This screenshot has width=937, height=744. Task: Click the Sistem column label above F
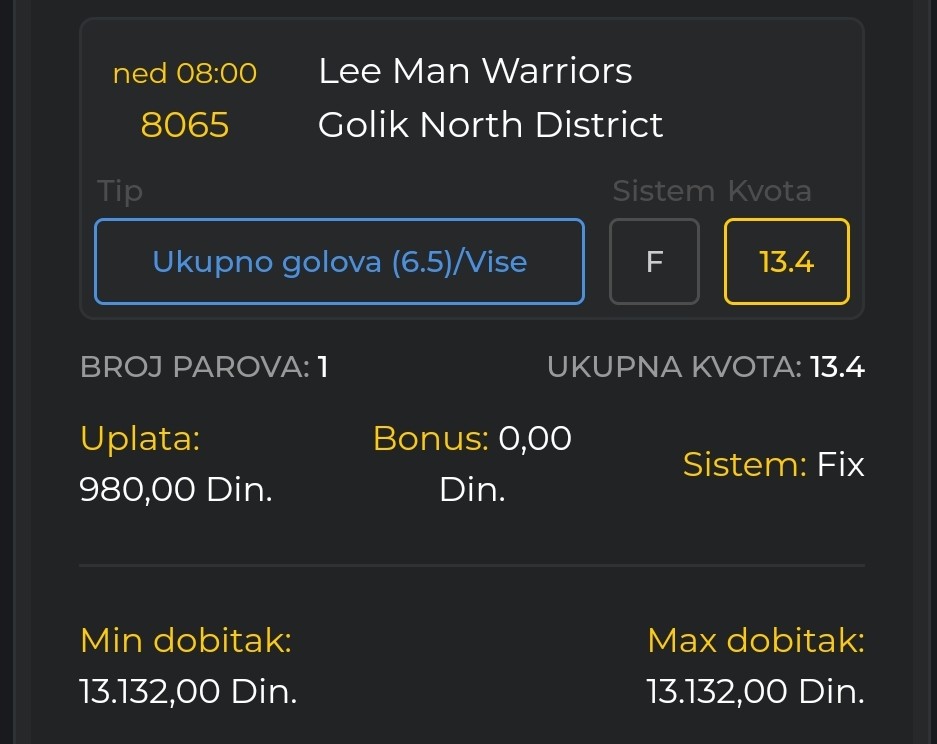point(663,191)
